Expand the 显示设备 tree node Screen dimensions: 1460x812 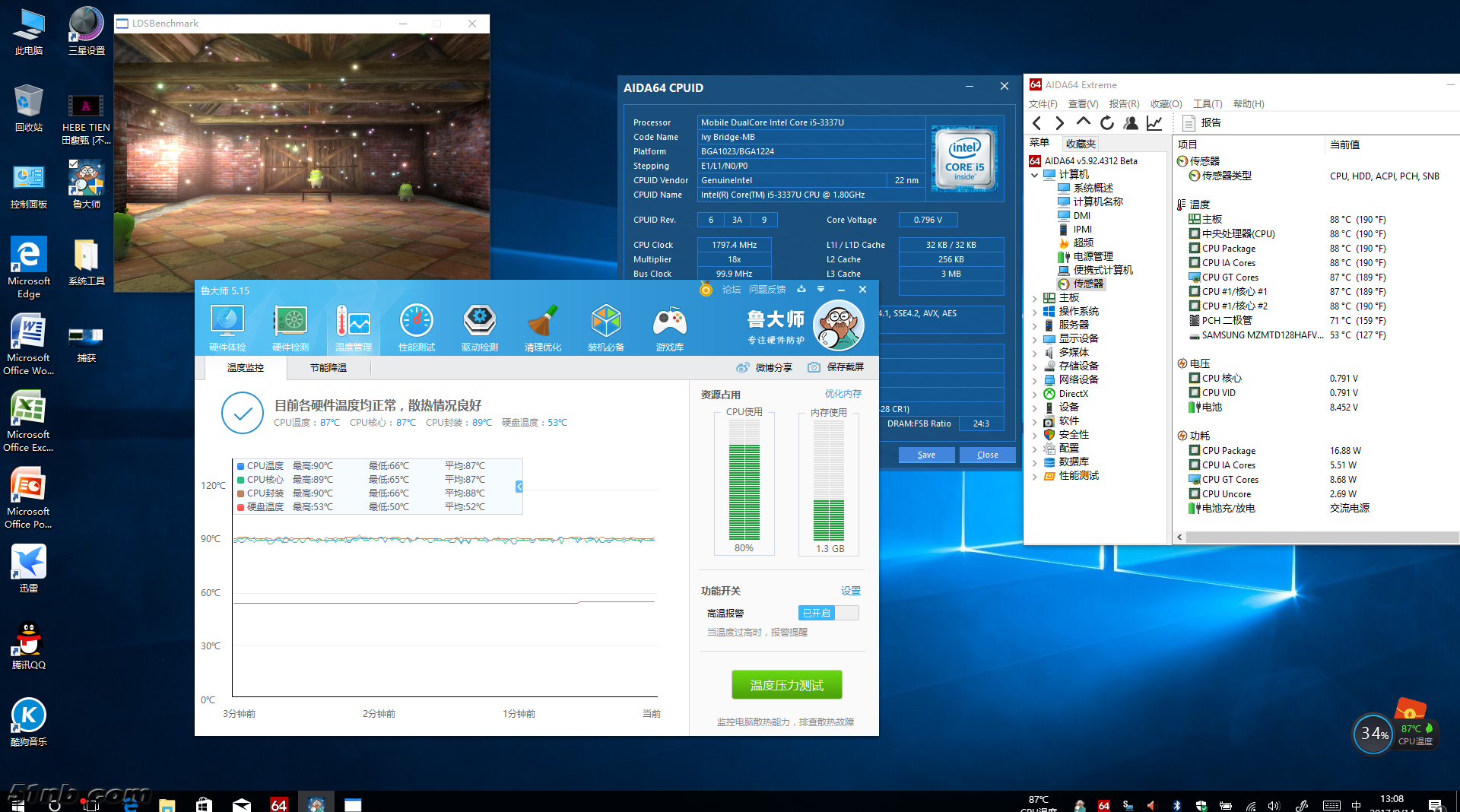[1035, 339]
